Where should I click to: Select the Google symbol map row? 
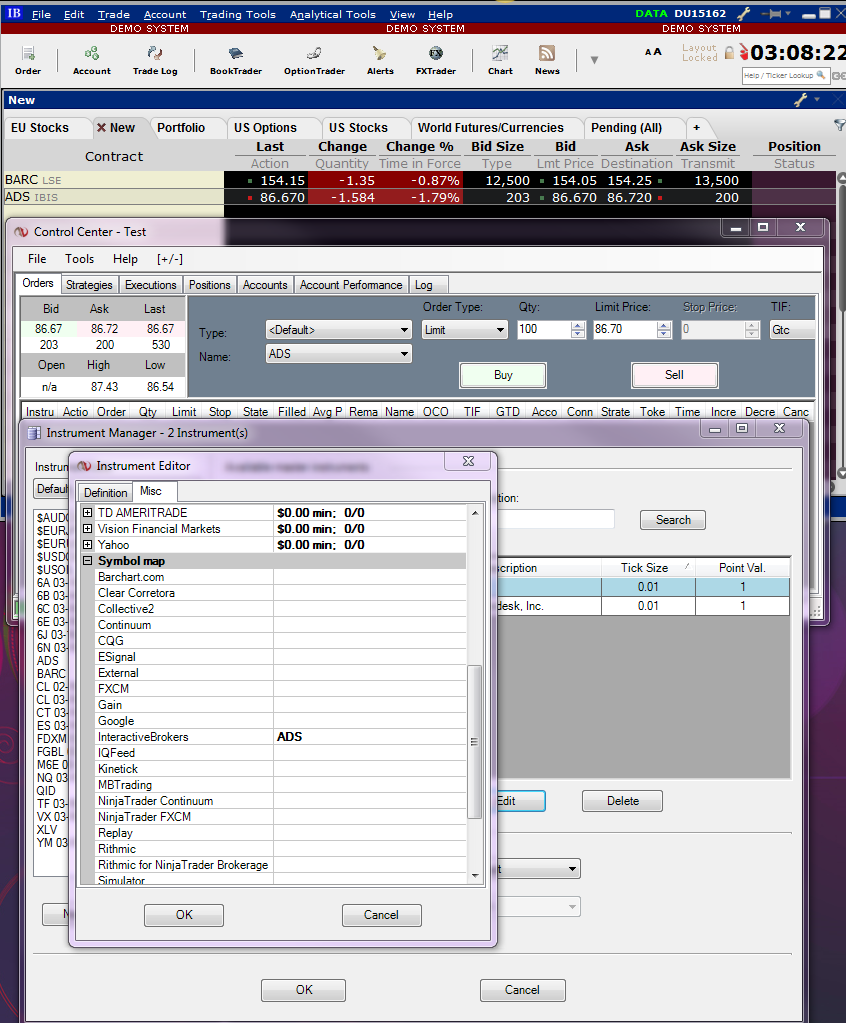pos(280,721)
